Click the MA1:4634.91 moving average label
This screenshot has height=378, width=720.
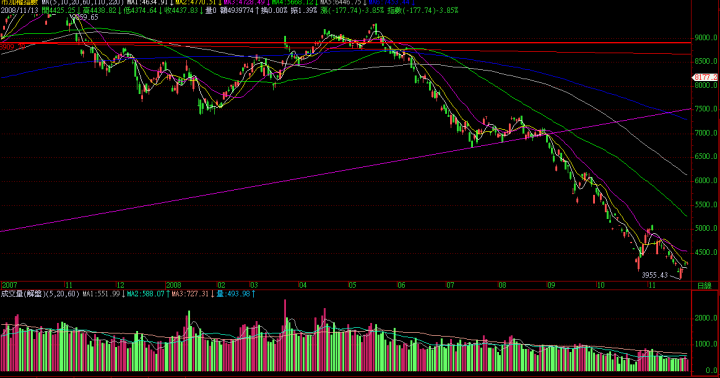pyautogui.click(x=147, y=3)
